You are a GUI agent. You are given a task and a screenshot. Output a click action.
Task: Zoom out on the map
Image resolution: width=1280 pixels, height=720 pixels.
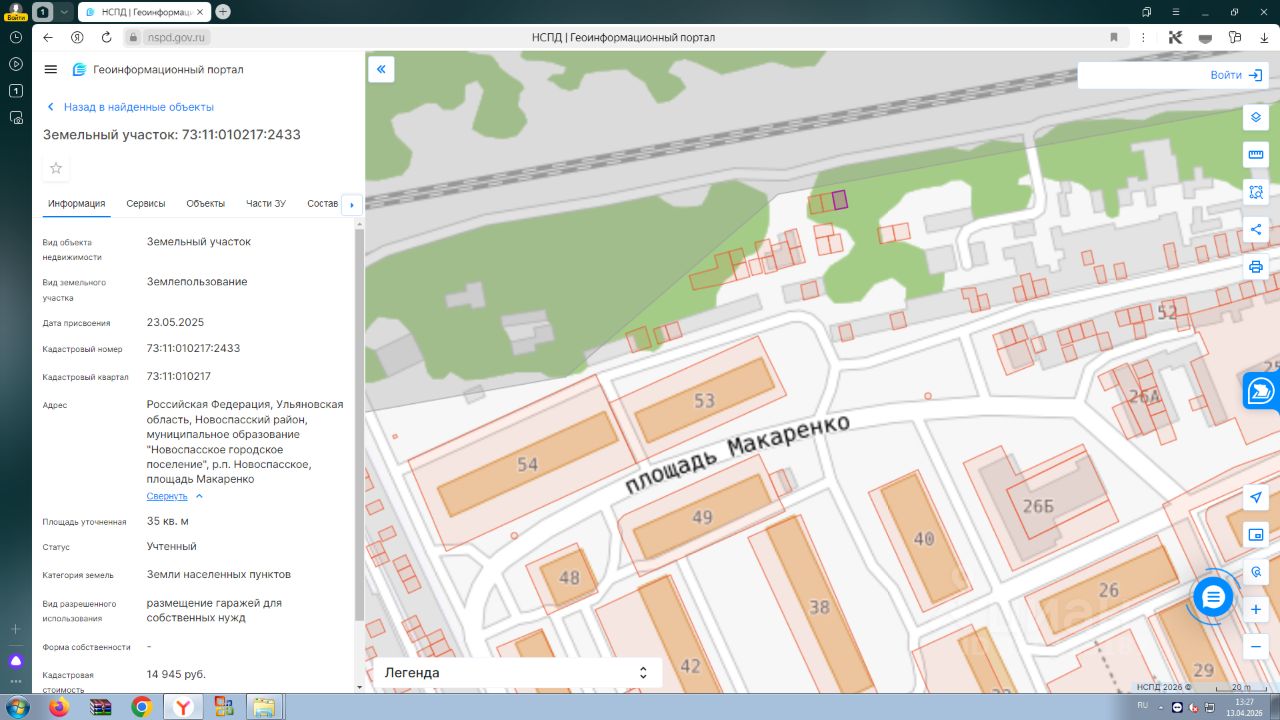tap(1256, 647)
